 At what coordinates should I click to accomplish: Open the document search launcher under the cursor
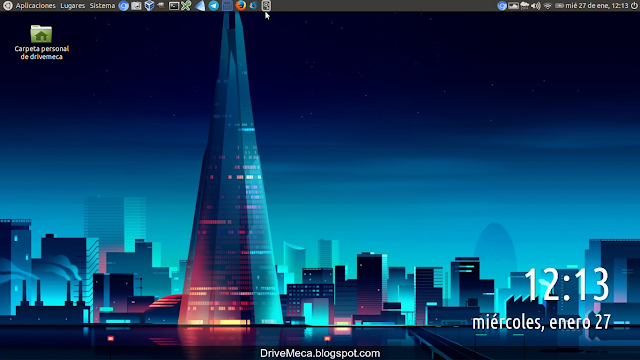coord(266,6)
